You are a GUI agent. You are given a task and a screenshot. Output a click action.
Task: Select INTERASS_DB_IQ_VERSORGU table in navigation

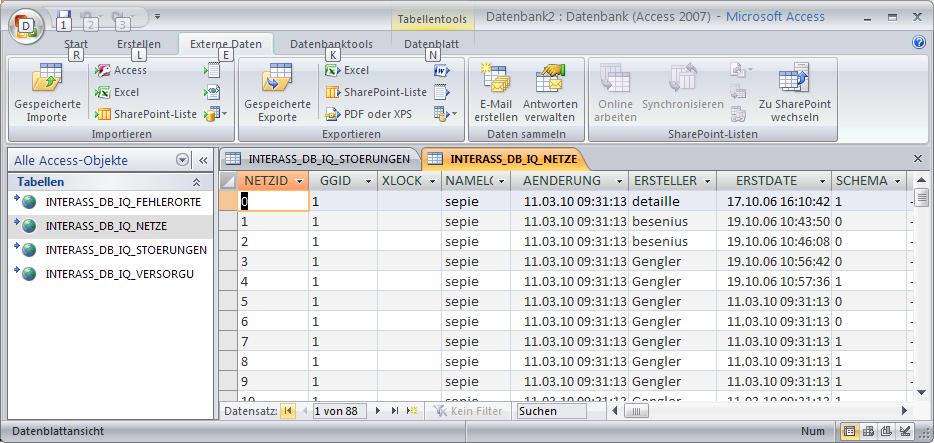click(112, 274)
